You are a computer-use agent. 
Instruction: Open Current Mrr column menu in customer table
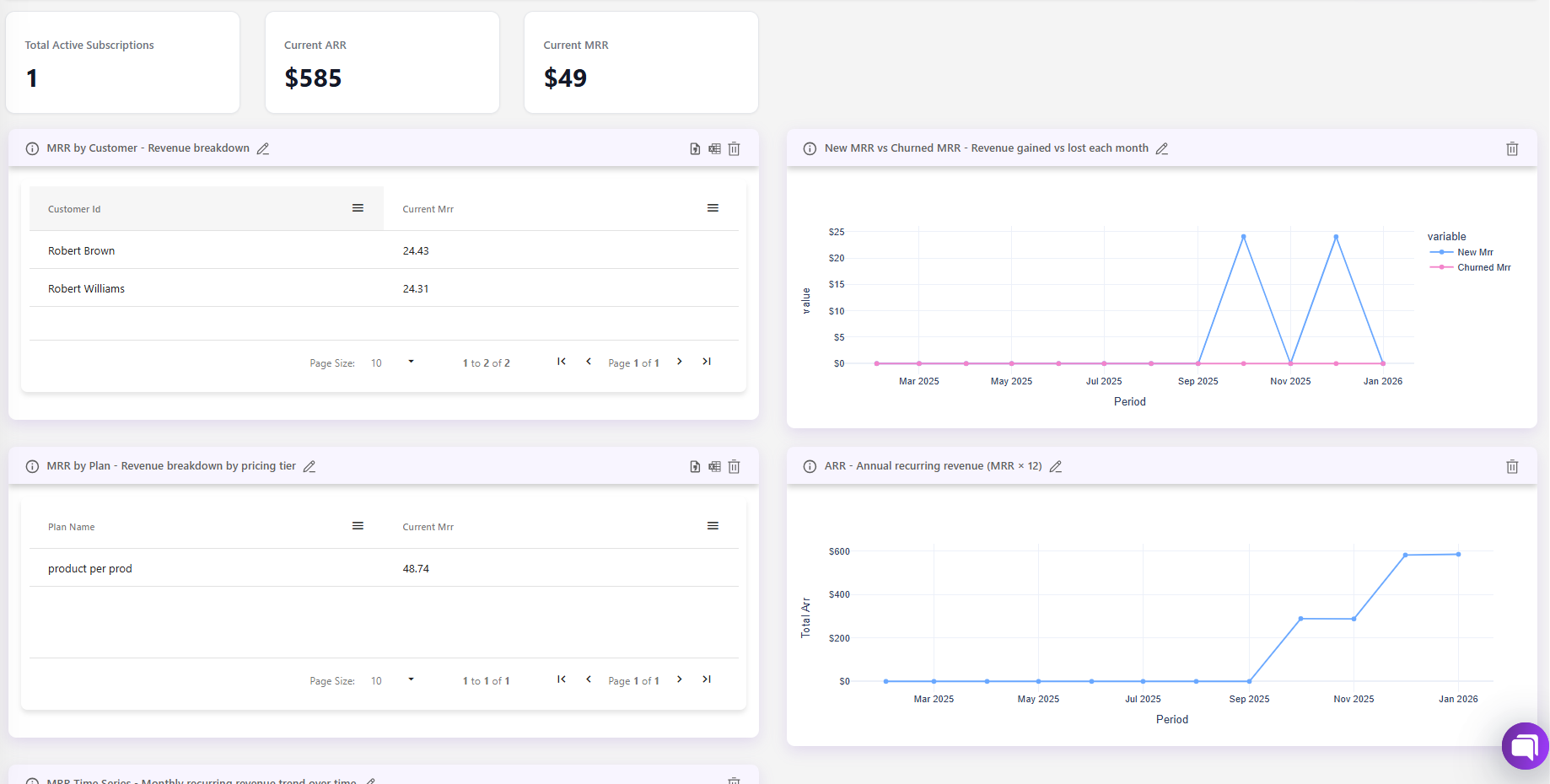713,208
